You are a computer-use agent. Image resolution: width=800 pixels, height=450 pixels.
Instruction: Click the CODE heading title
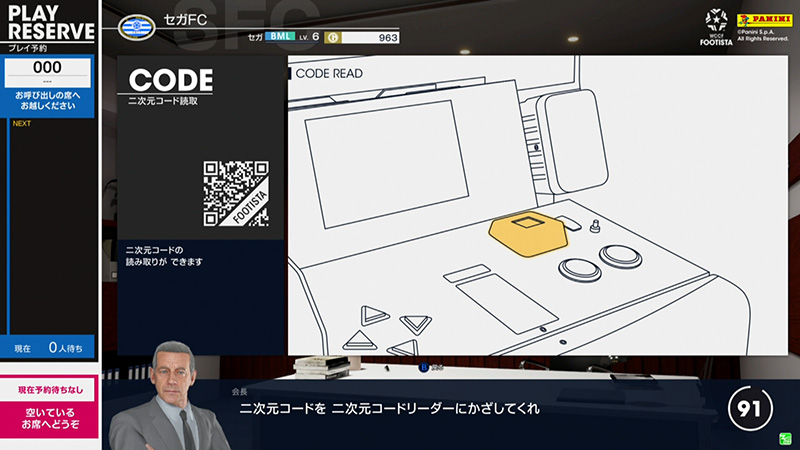click(x=170, y=80)
